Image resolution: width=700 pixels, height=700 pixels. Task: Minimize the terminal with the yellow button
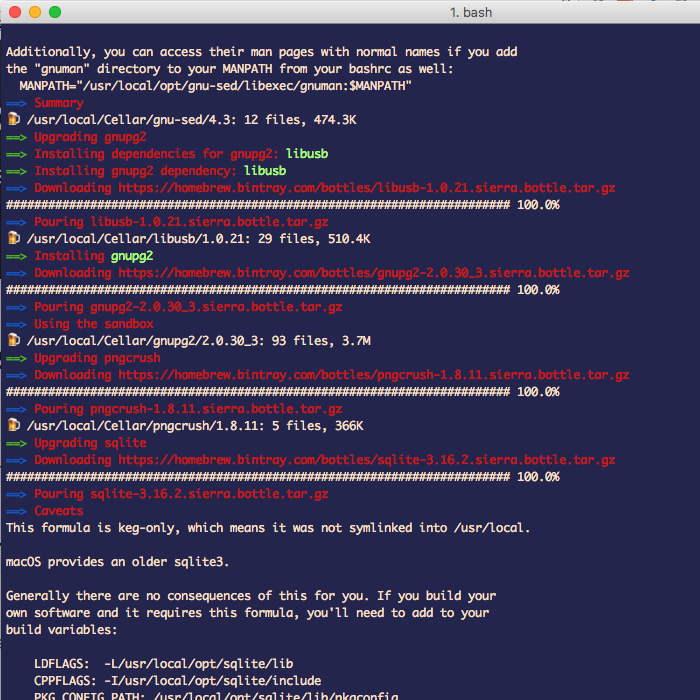(34, 12)
